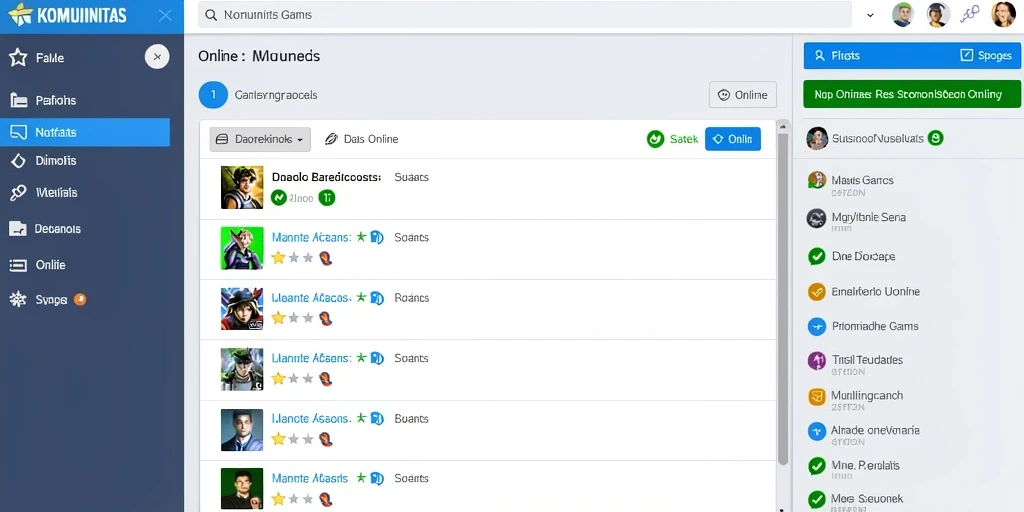Click the Nonunitis Gams search field
The width and height of the screenshot is (1024, 512).
(x=526, y=14)
